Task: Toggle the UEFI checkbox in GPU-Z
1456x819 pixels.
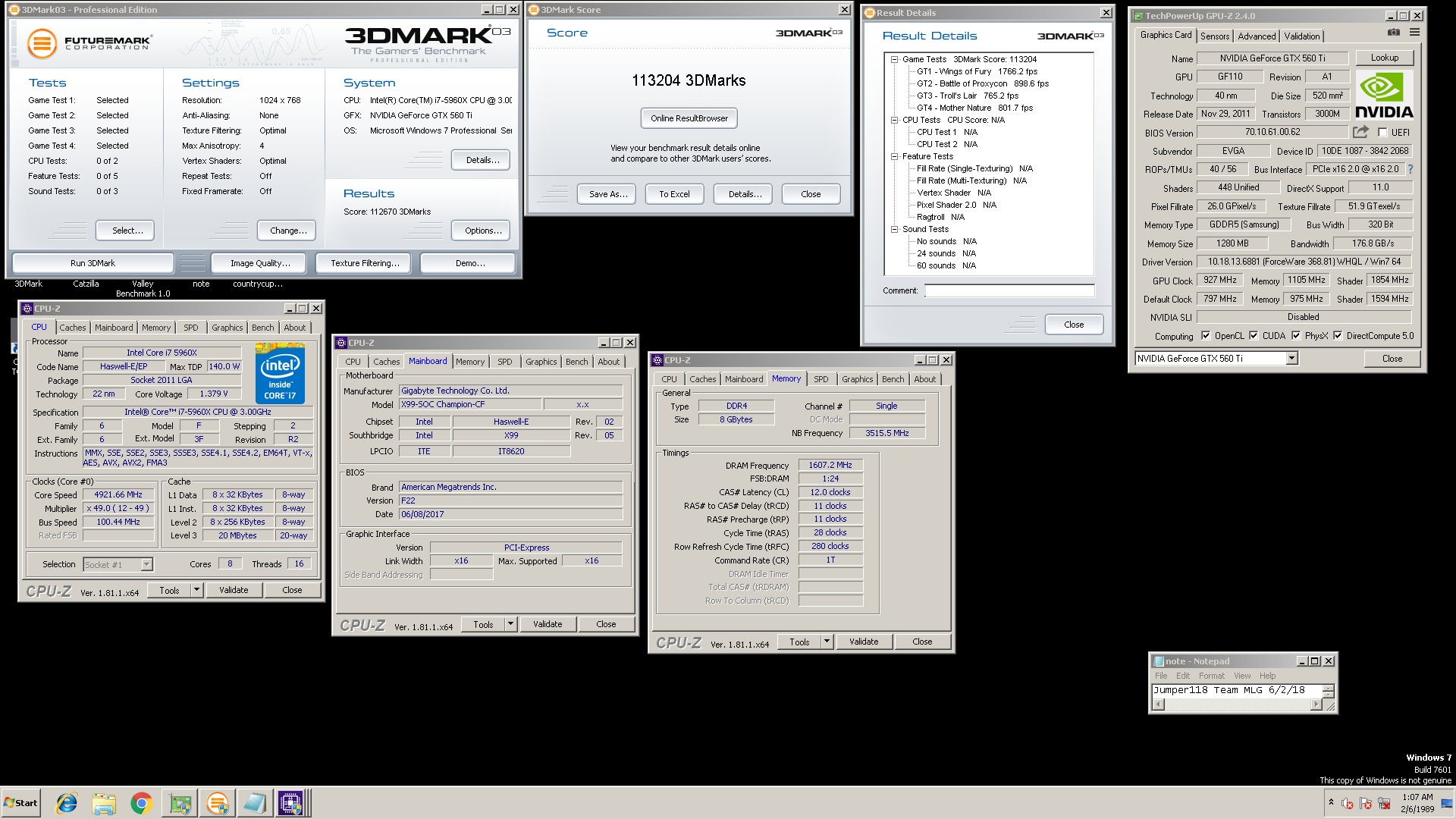Action: click(1382, 132)
